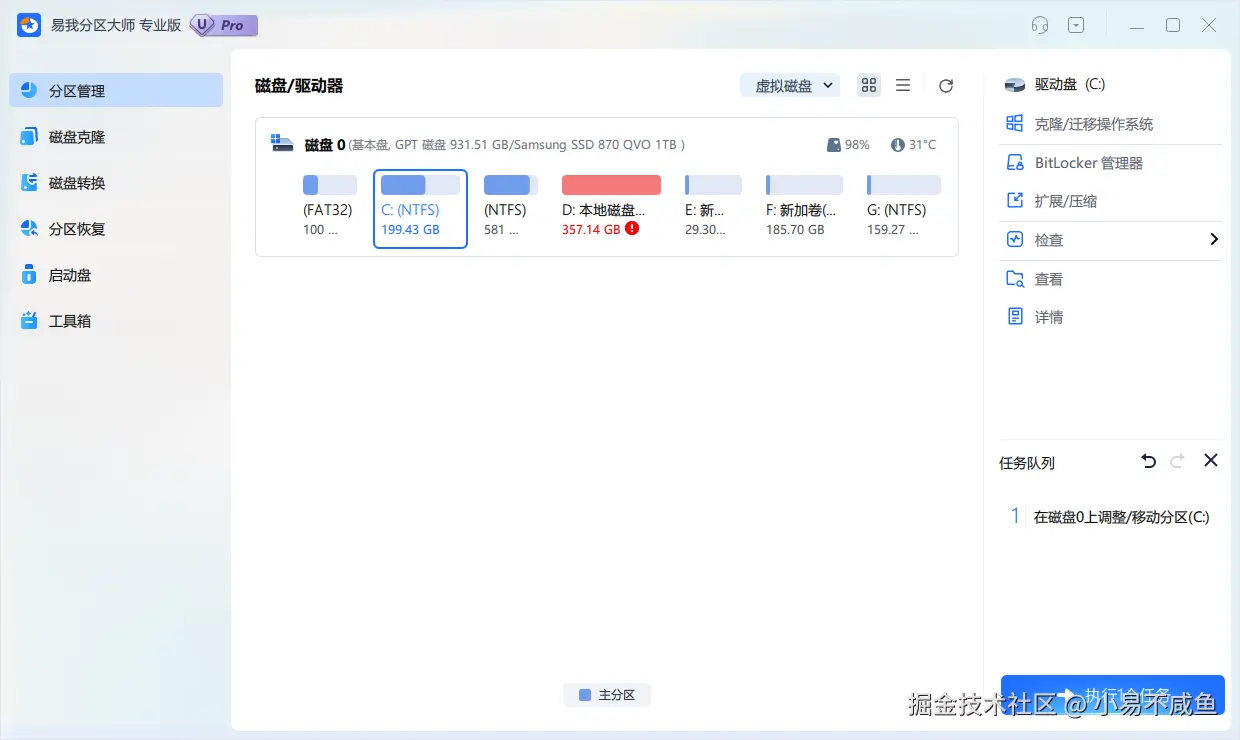Open 磁盘克隆 in the sidebar

pyautogui.click(x=116, y=137)
